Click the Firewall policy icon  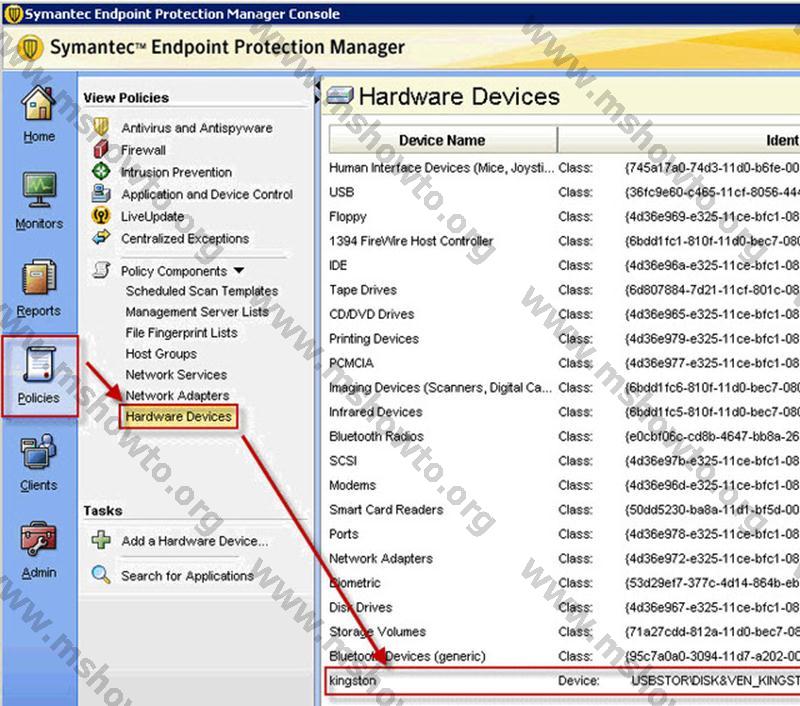point(101,149)
